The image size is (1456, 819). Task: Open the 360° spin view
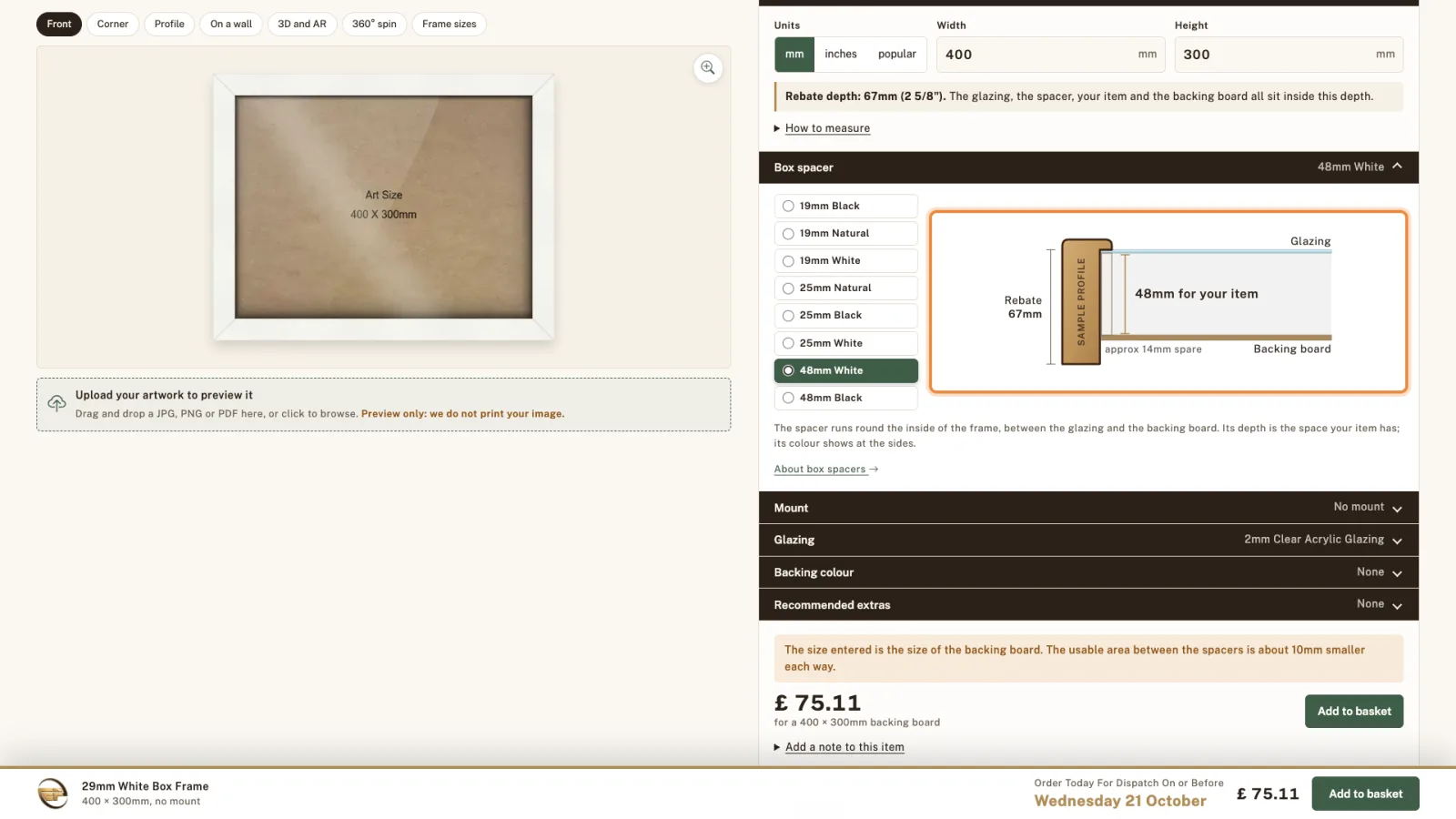click(374, 25)
